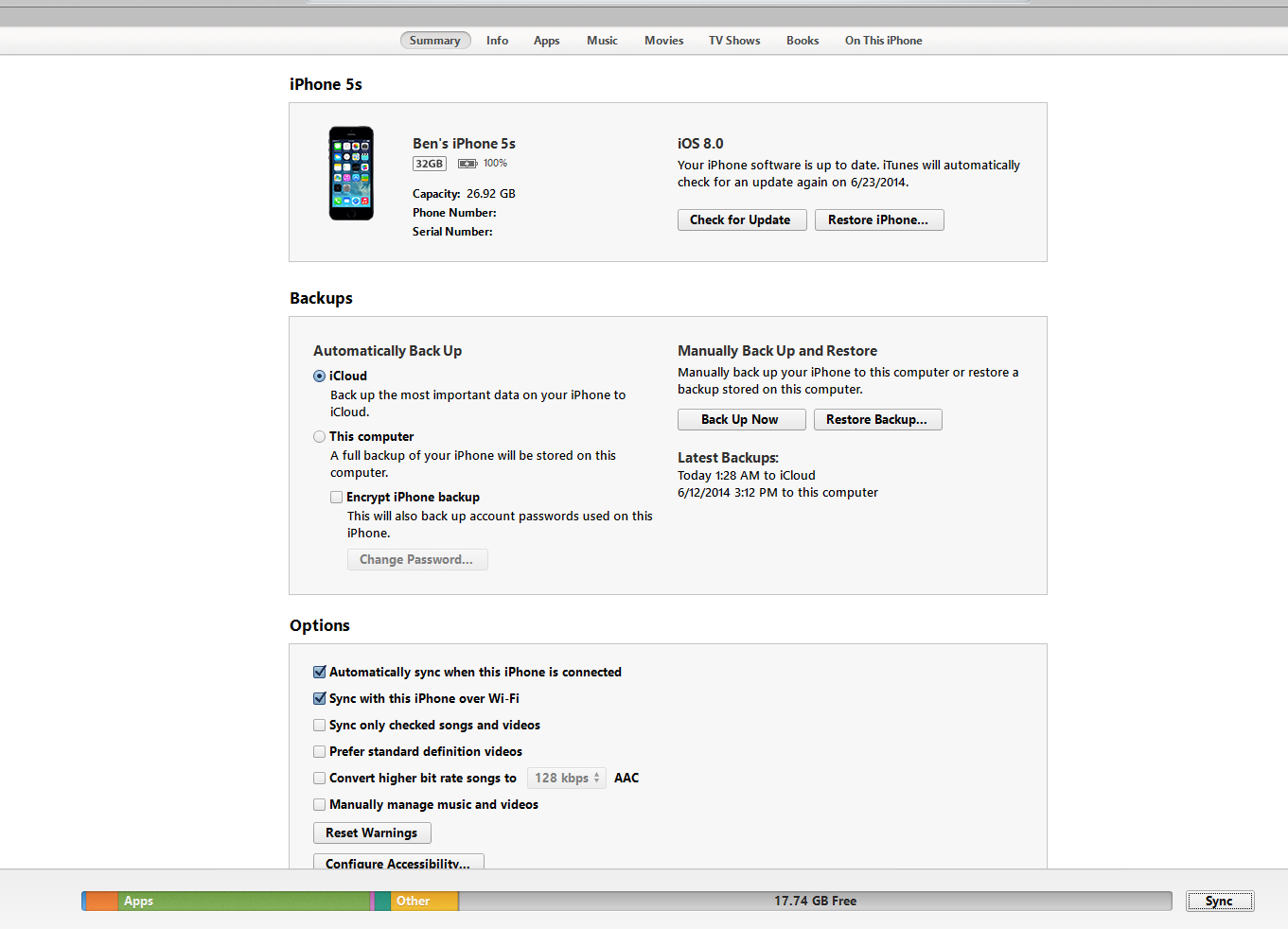Viewport: 1288px width, 929px height.
Task: Open the On This iPhone tab
Action: pyautogui.click(x=883, y=41)
